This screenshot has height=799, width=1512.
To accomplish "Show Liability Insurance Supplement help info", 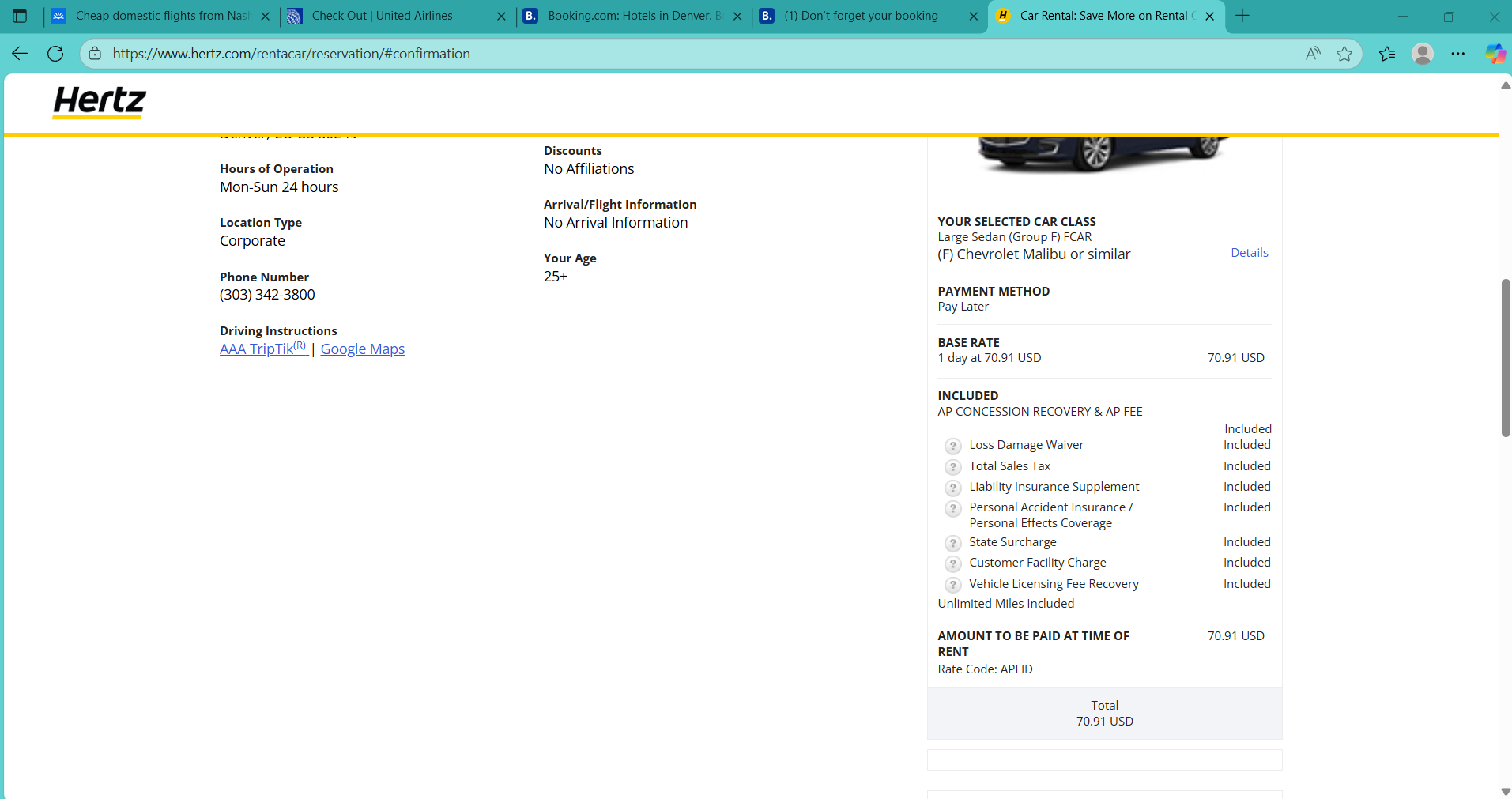I will pos(953,488).
